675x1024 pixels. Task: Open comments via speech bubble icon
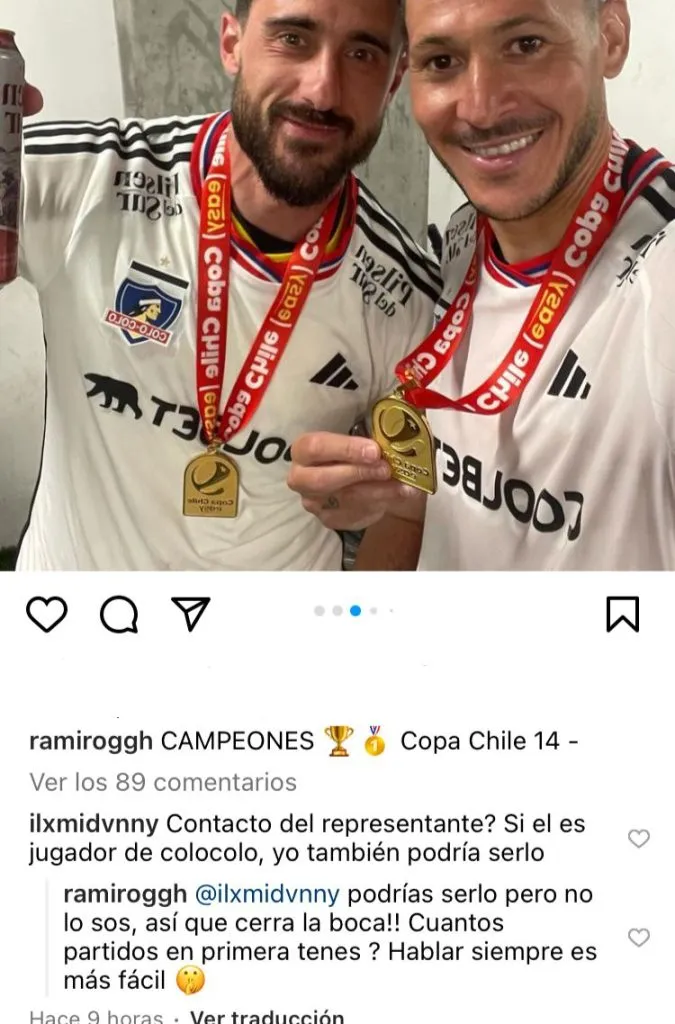coord(119,615)
